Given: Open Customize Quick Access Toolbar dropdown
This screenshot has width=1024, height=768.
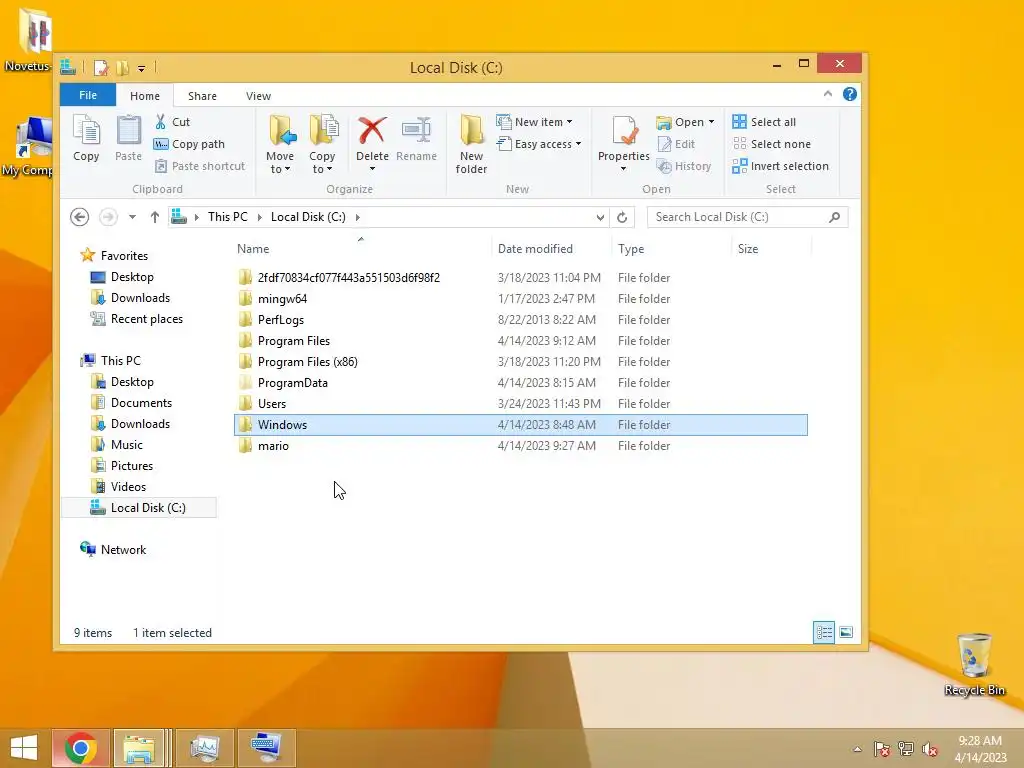Looking at the screenshot, I should 141,68.
